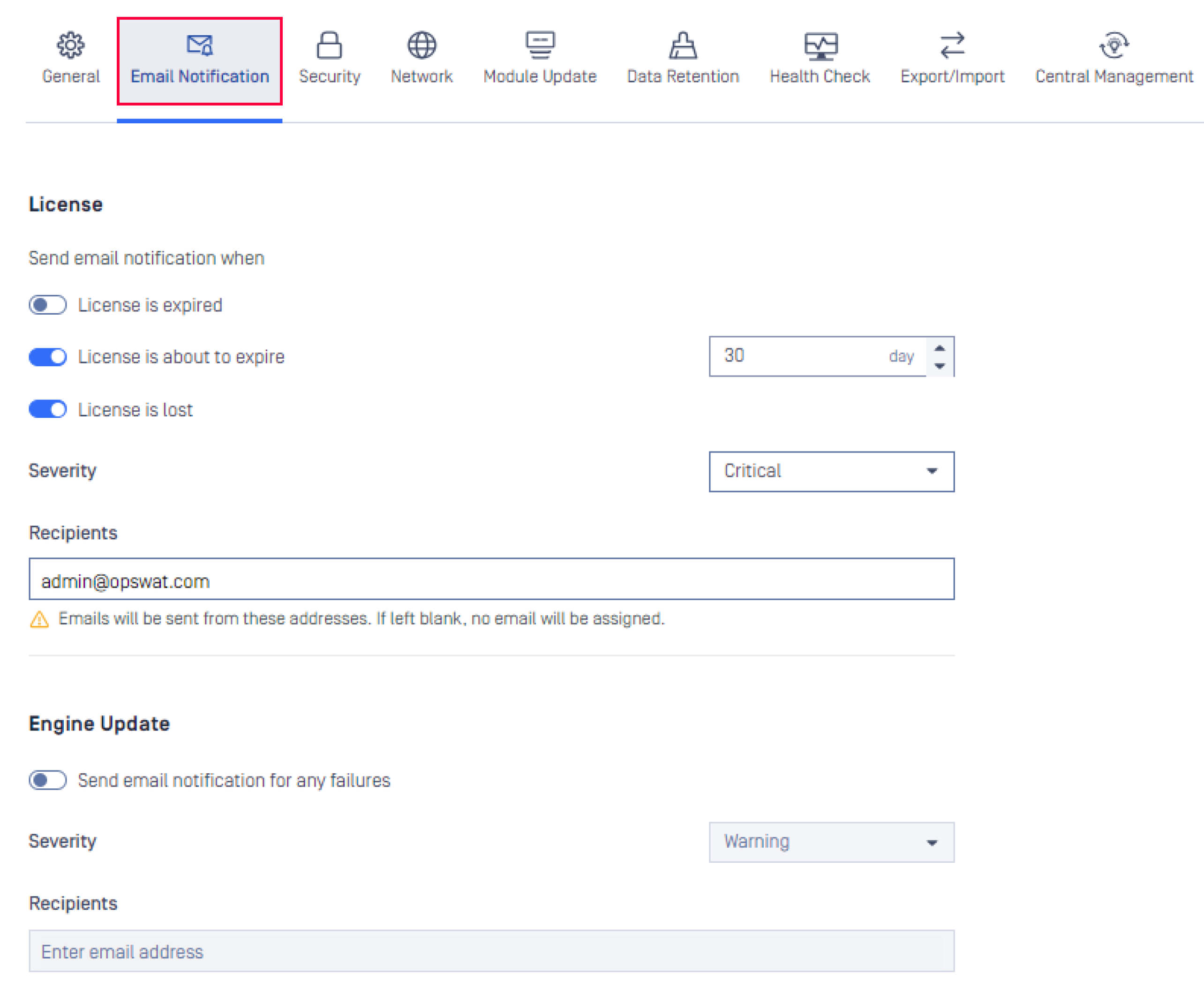Increase expiry days with up arrow
Viewport: 1204px width, 1003px height.
click(939, 348)
